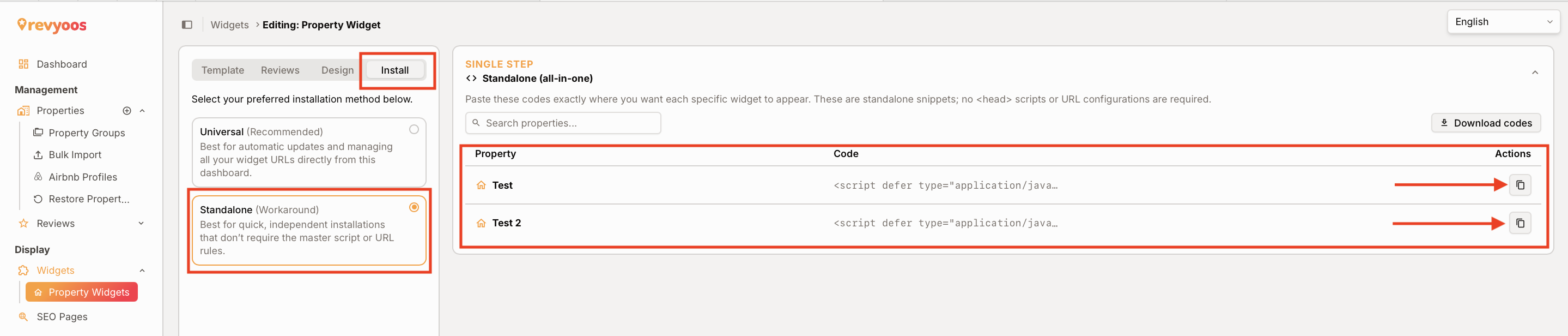This screenshot has width=1568, height=336.
Task: Open the English language dropdown
Action: [1503, 22]
